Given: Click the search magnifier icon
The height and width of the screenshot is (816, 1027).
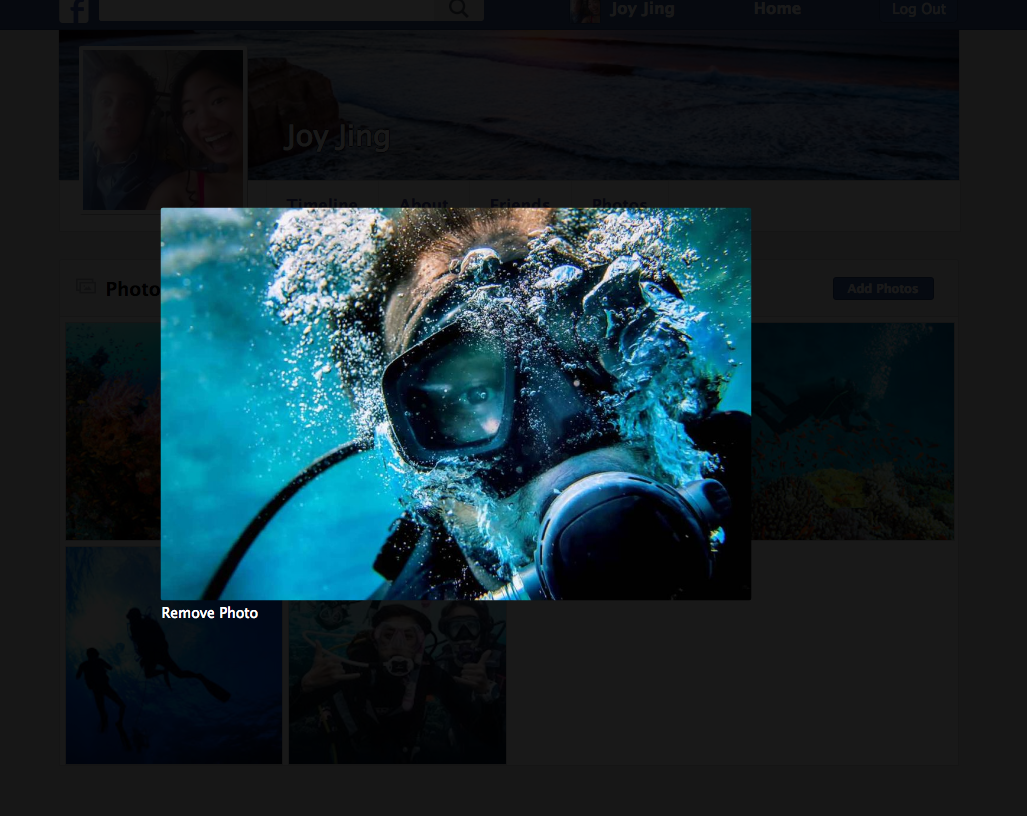Looking at the screenshot, I should (x=458, y=9).
